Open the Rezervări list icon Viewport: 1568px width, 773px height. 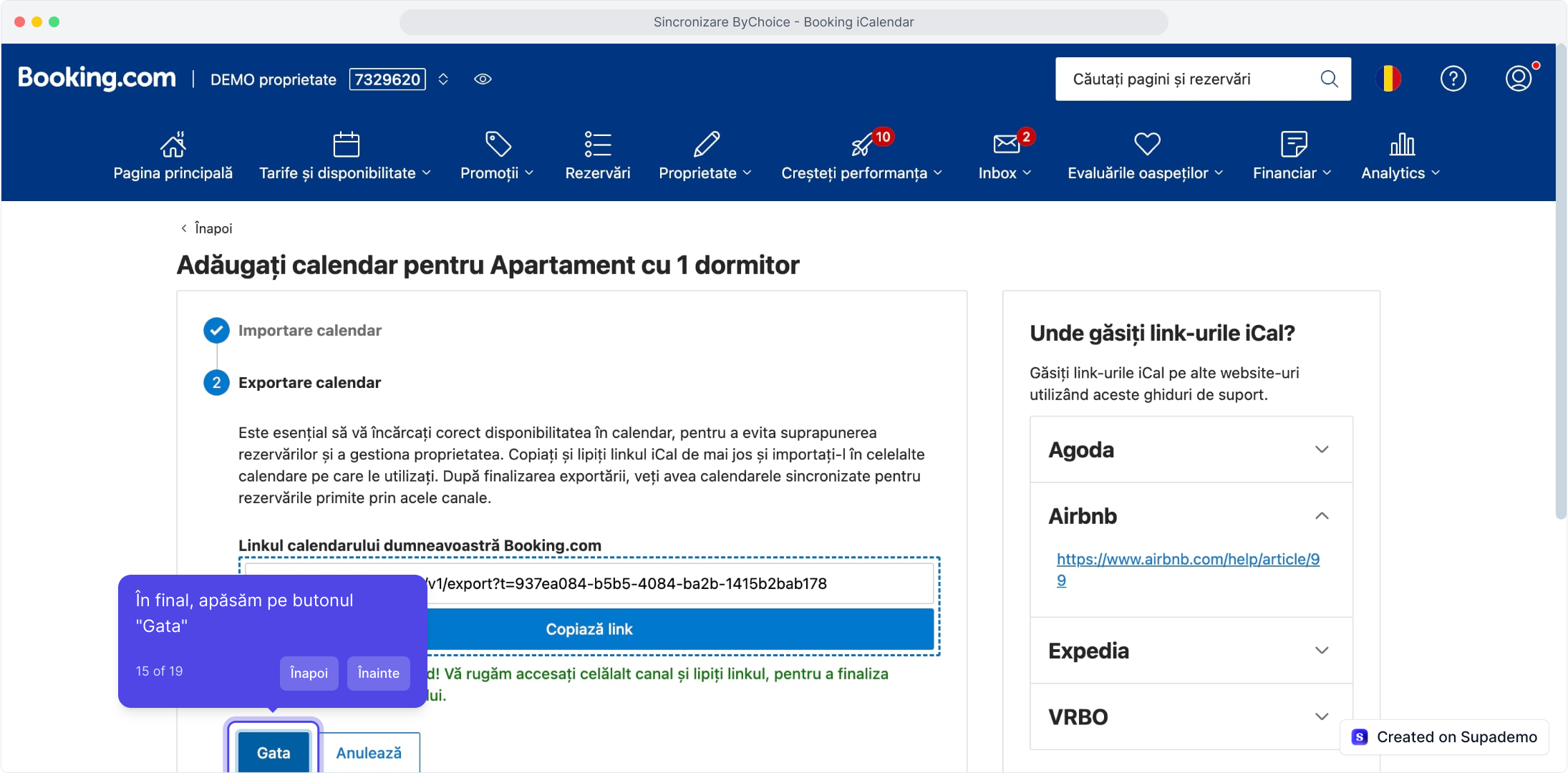point(597,144)
